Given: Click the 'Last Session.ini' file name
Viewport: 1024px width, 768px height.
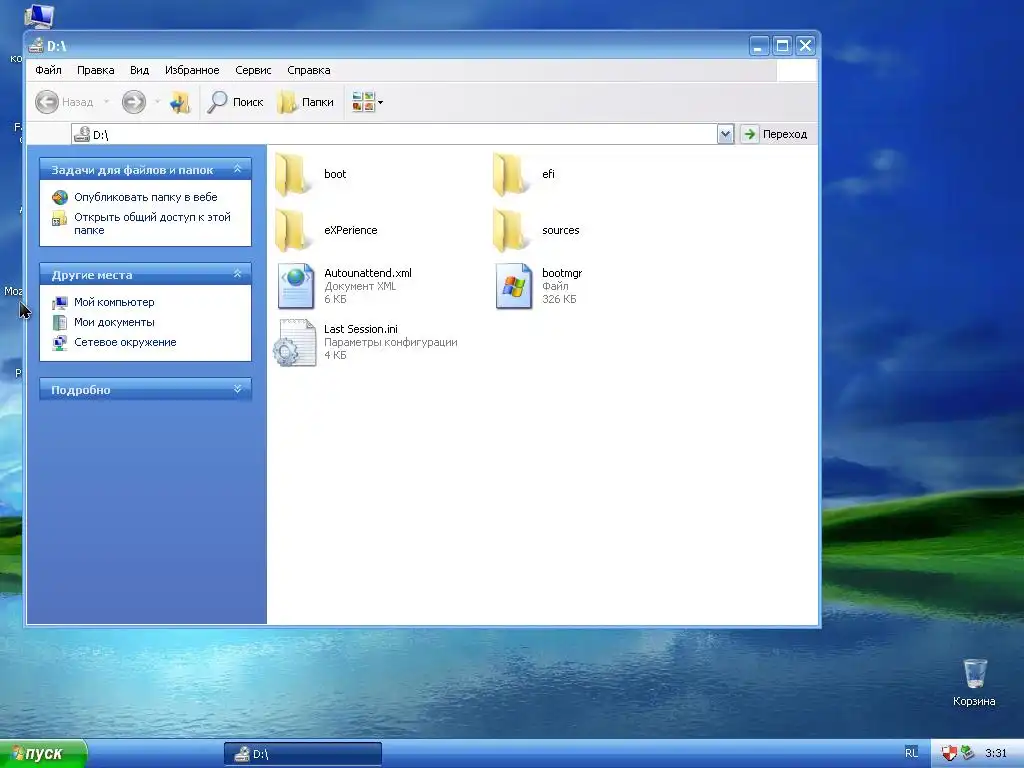Looking at the screenshot, I should pos(360,329).
